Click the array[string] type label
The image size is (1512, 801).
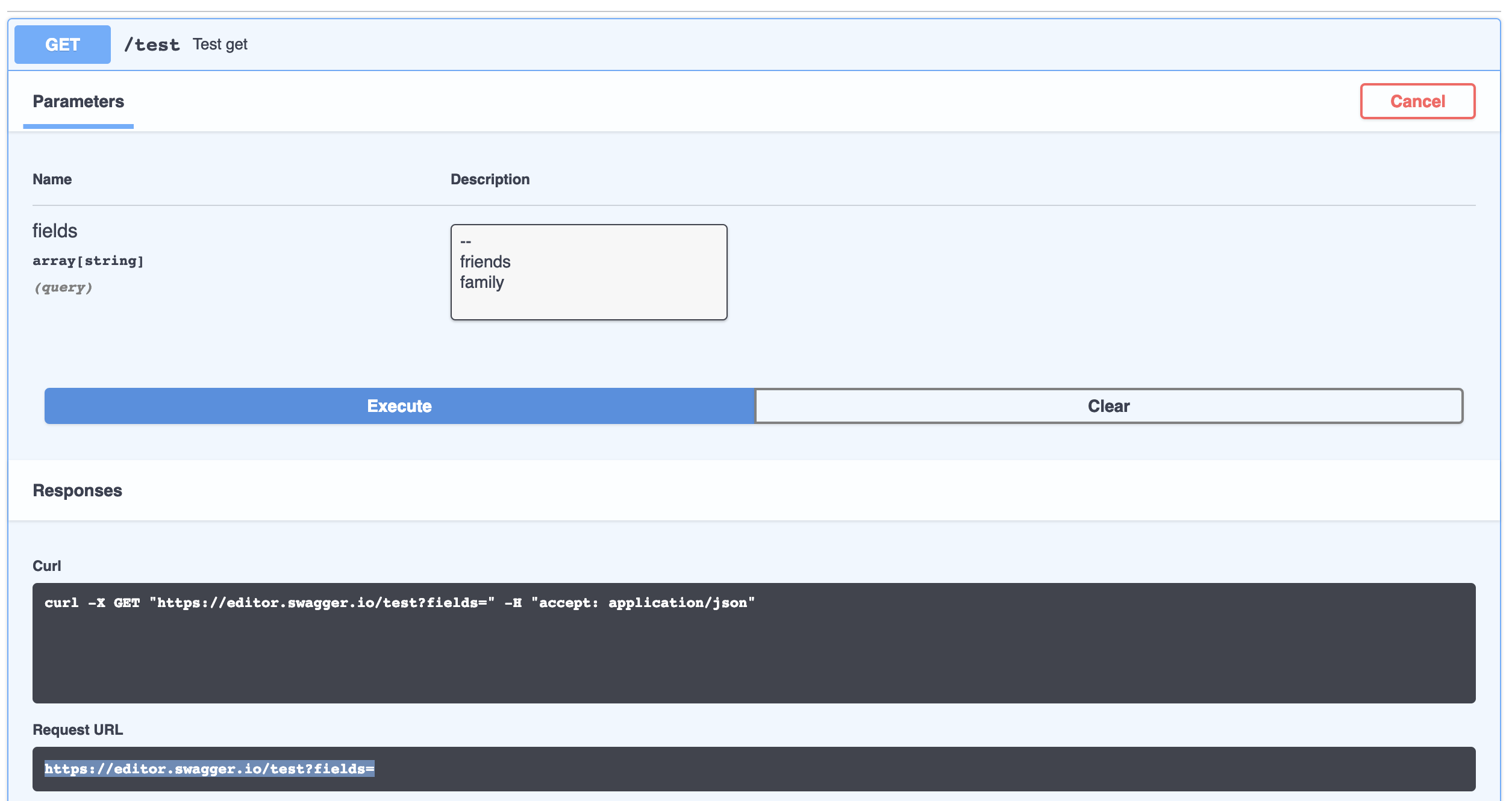89,261
